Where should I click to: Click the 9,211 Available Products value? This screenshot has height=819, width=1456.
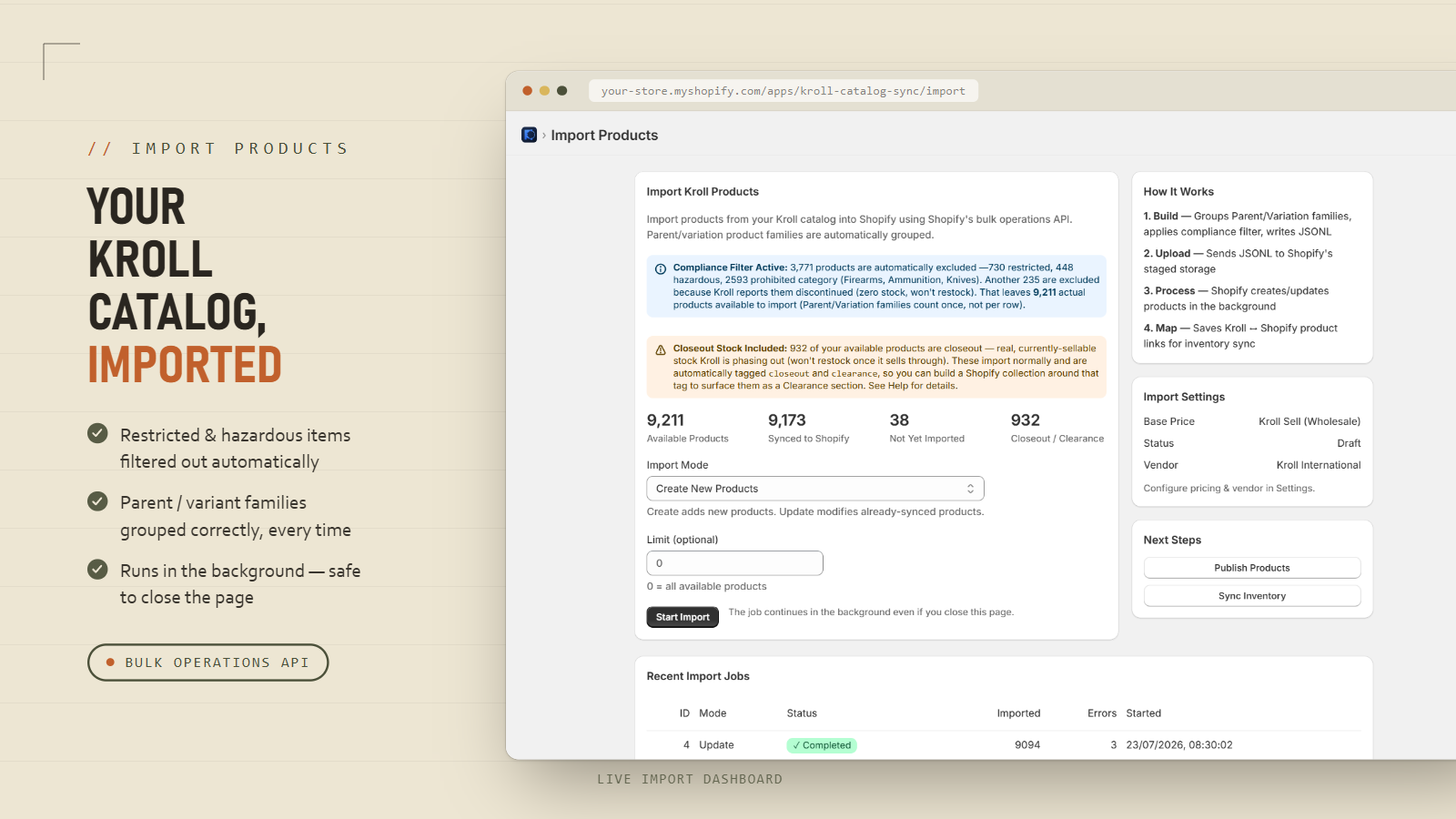coord(665,420)
